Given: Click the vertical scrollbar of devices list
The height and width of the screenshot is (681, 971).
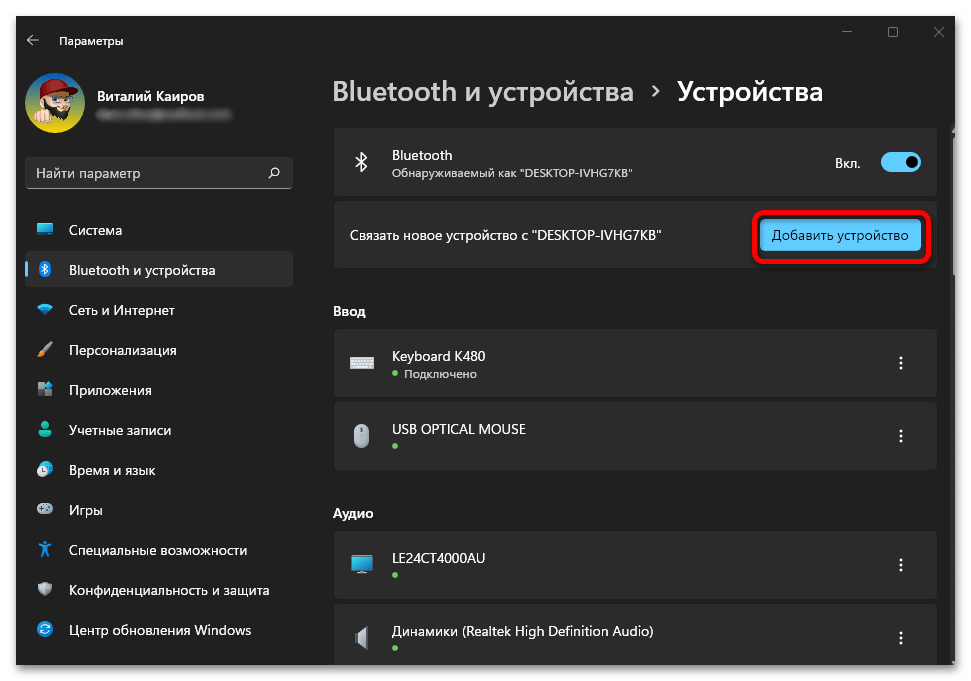Looking at the screenshot, I should [x=952, y=204].
